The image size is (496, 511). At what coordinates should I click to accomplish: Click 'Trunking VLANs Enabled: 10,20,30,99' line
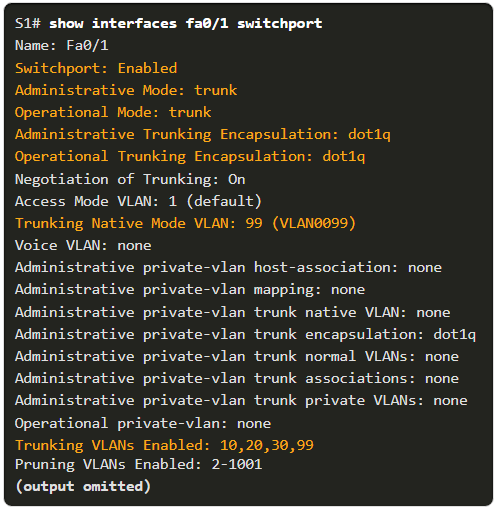[x=164, y=446]
